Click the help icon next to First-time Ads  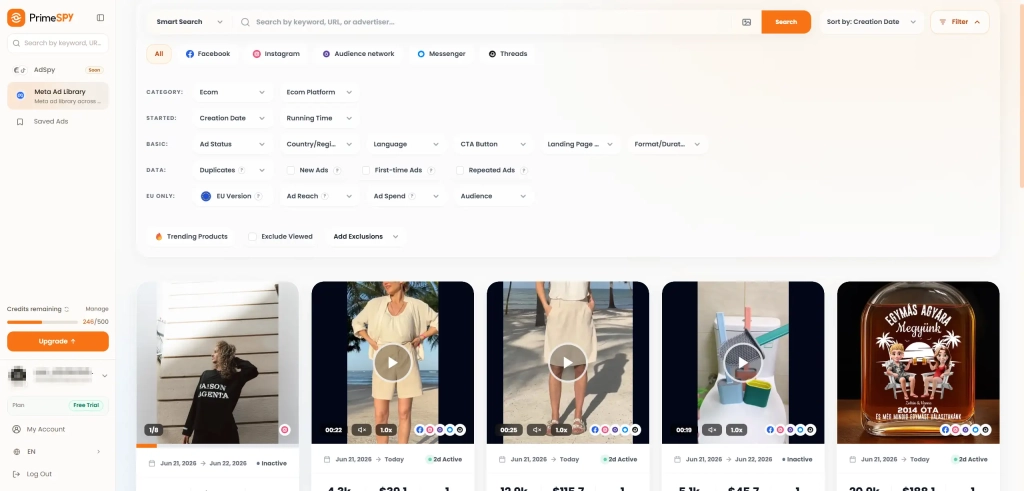[x=431, y=170]
